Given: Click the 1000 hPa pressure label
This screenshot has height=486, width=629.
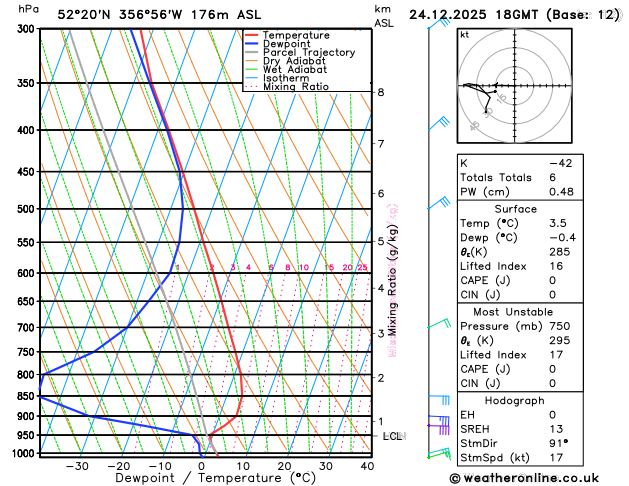Looking at the screenshot, I should point(24,454).
